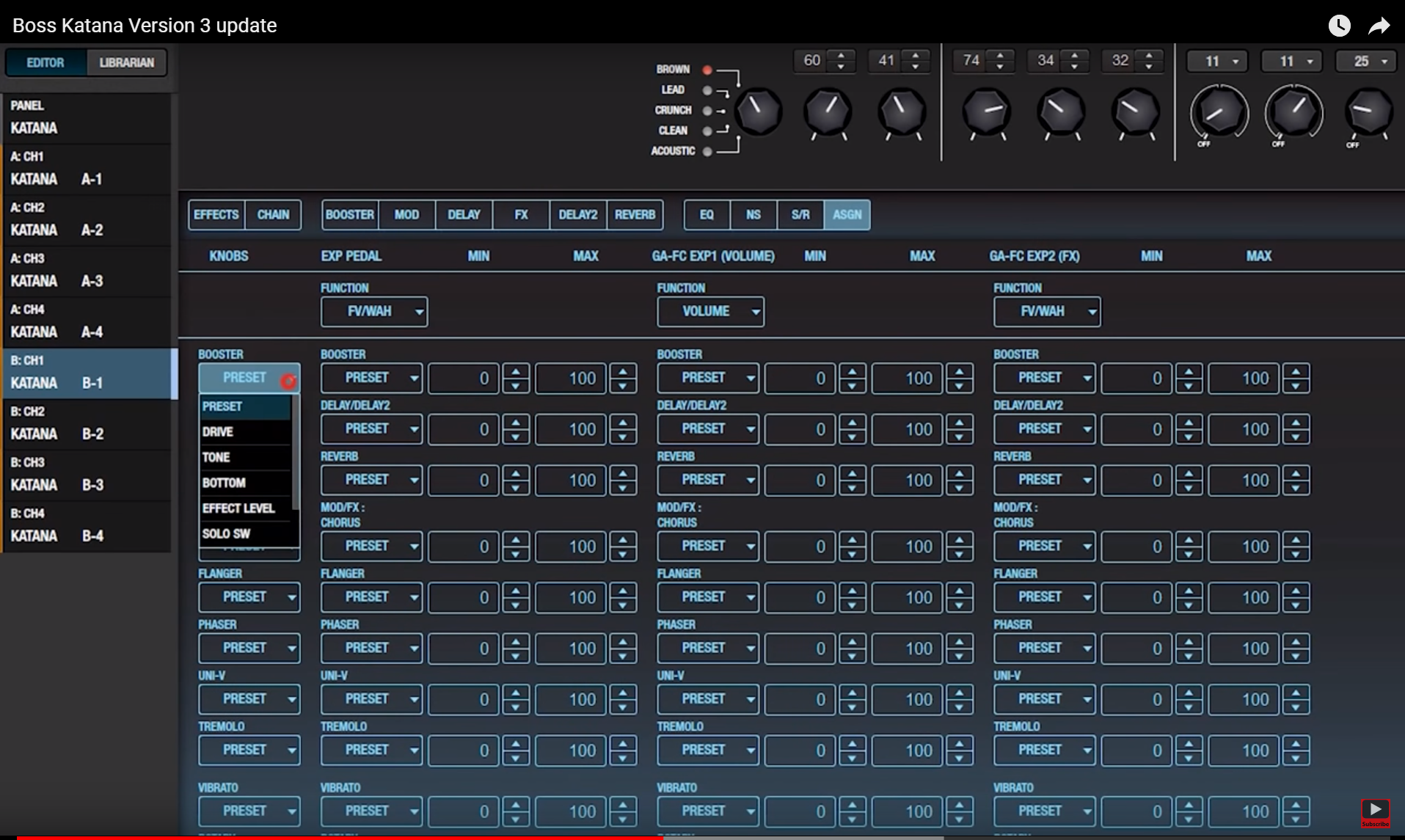Decrease the 34 value stepper
Screen dimensions: 1405x840
click(1074, 66)
